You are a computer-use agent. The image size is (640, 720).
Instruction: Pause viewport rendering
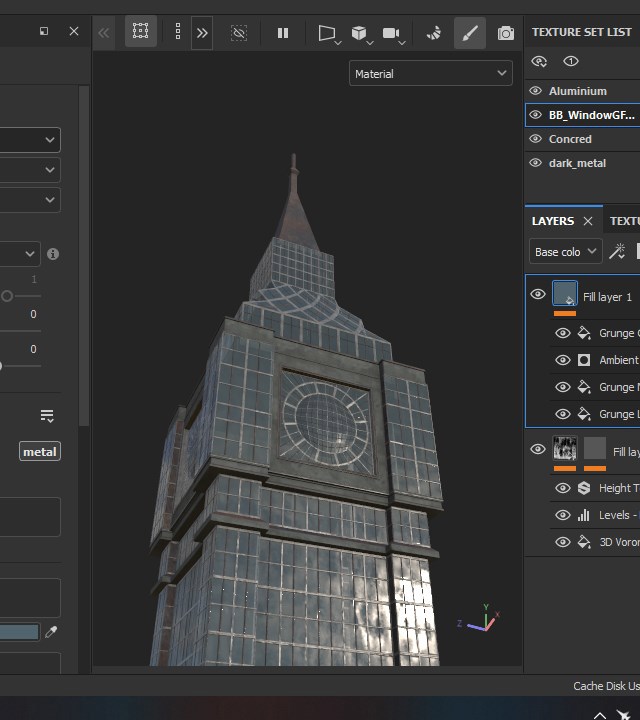pos(283,33)
